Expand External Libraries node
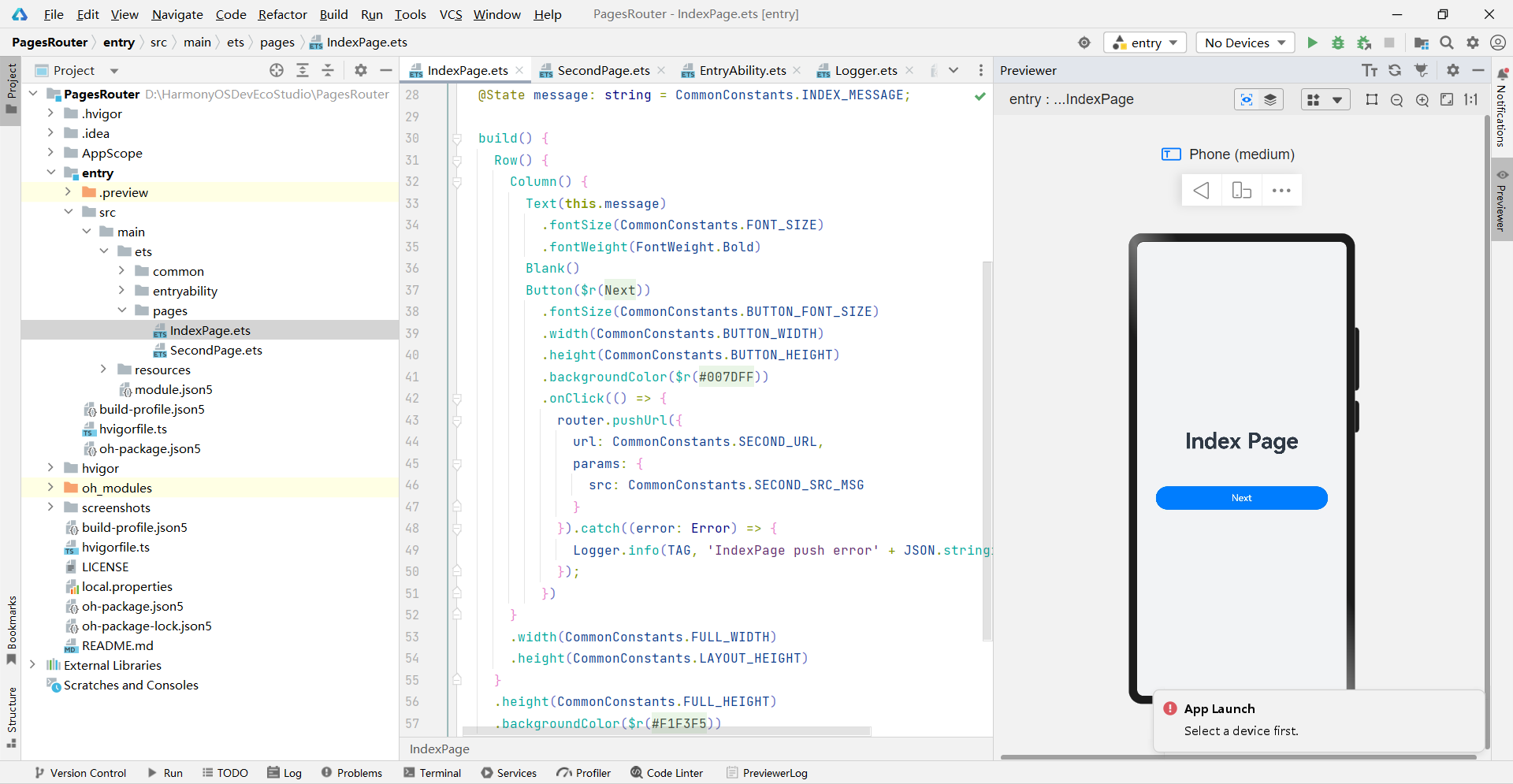The height and width of the screenshot is (784, 1513). (x=32, y=665)
